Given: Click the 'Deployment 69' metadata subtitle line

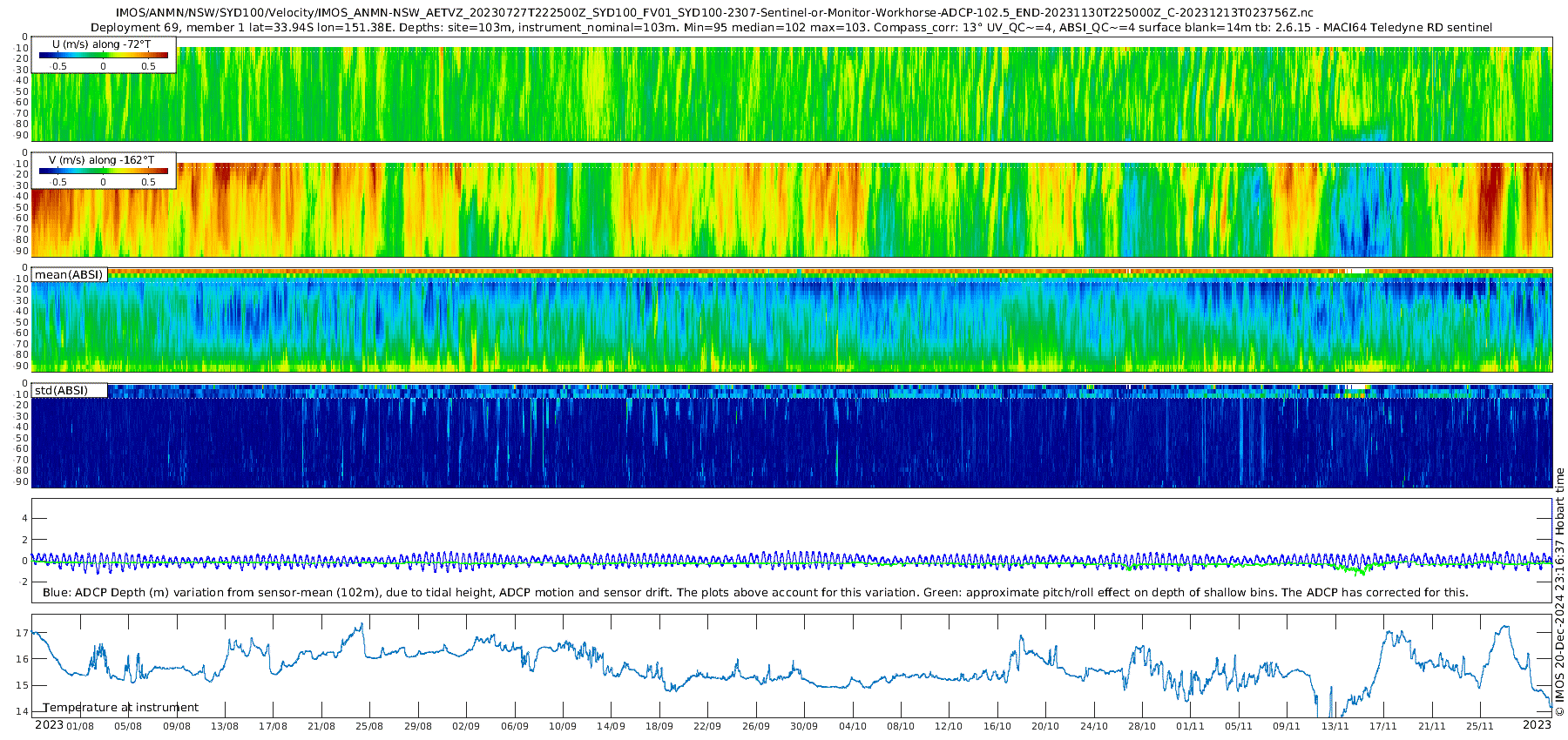Looking at the screenshot, I should click(x=791, y=27).
